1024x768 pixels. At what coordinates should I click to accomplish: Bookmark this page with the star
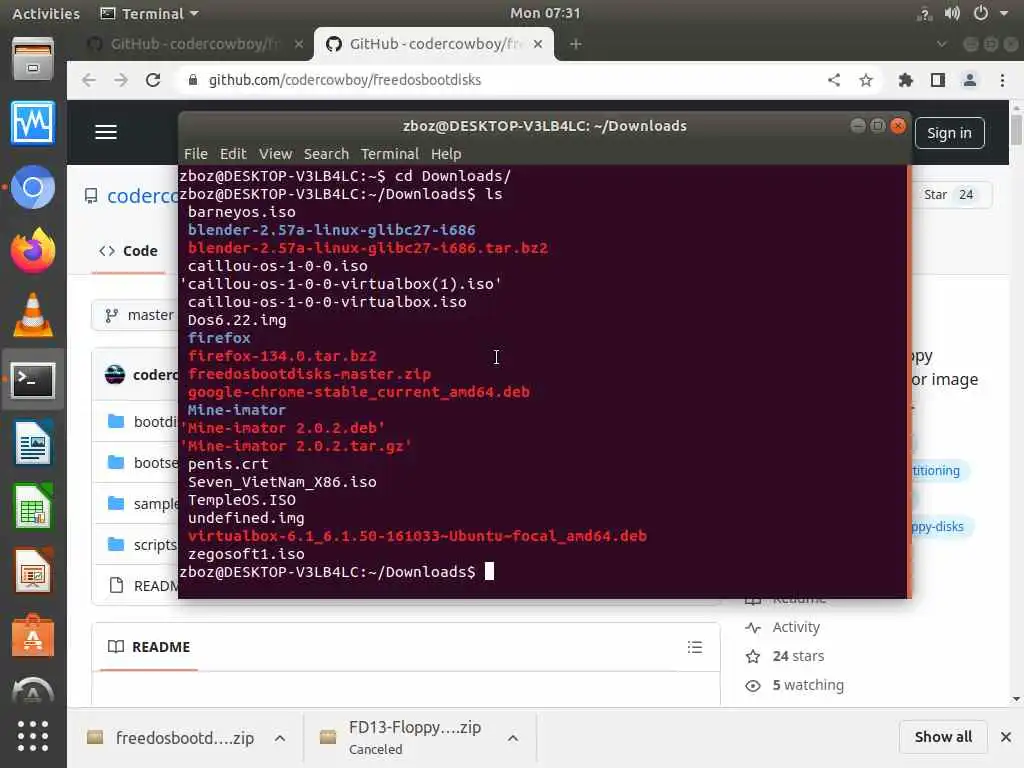(866, 80)
